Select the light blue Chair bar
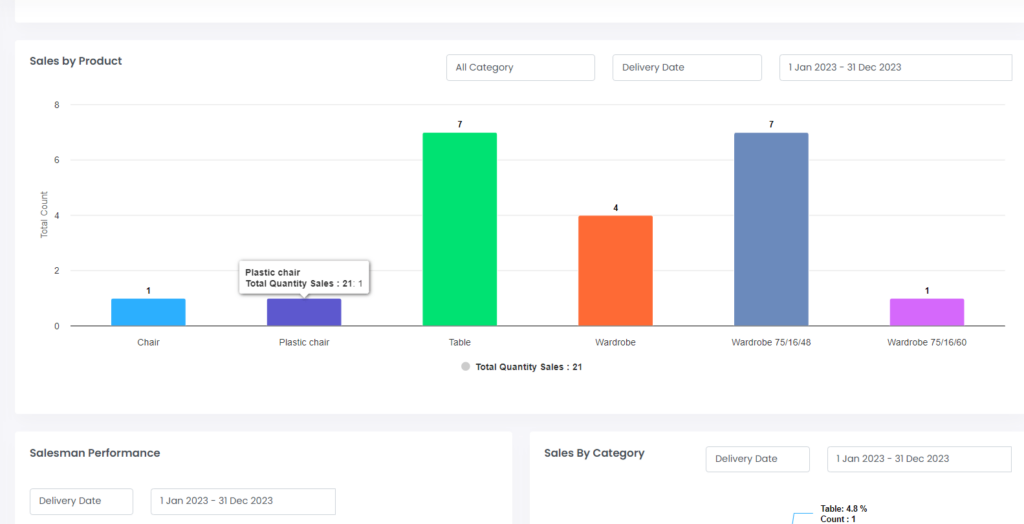Viewport: 1024px width, 524px height. click(x=148, y=312)
